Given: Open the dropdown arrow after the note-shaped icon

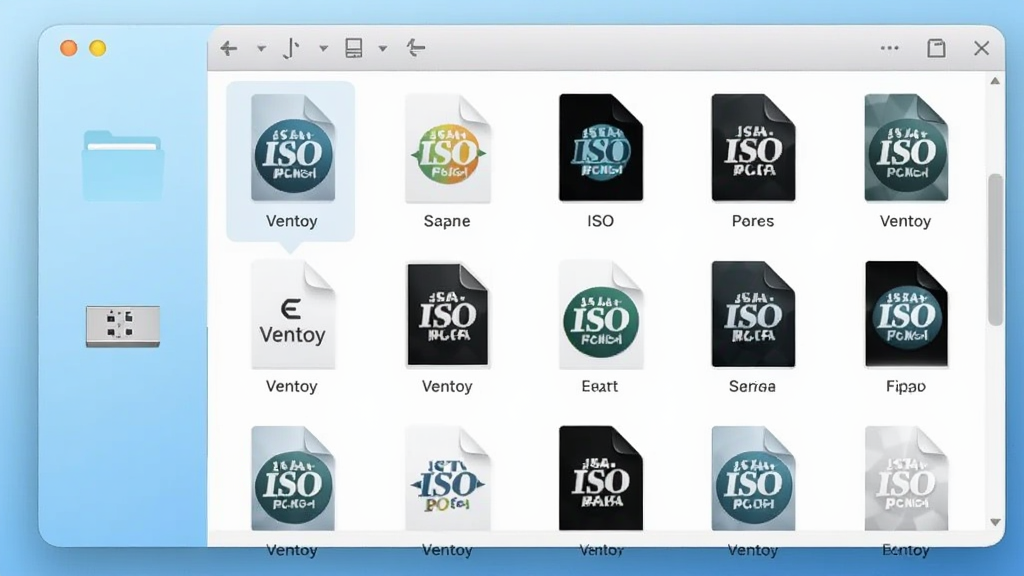Looking at the screenshot, I should pos(323,48).
